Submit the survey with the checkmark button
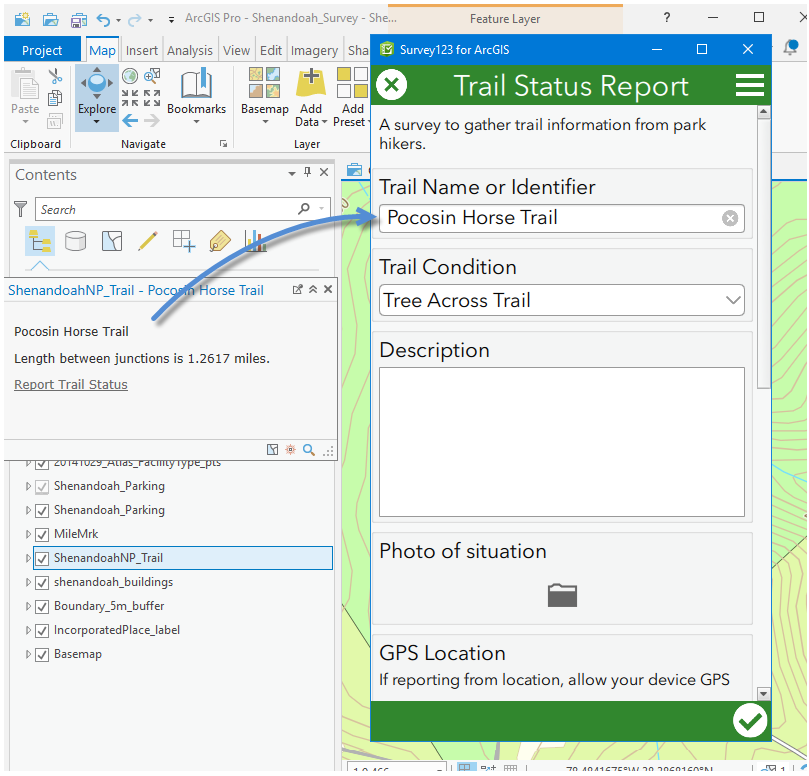Viewport: 809px width, 776px height. pyautogui.click(x=750, y=721)
